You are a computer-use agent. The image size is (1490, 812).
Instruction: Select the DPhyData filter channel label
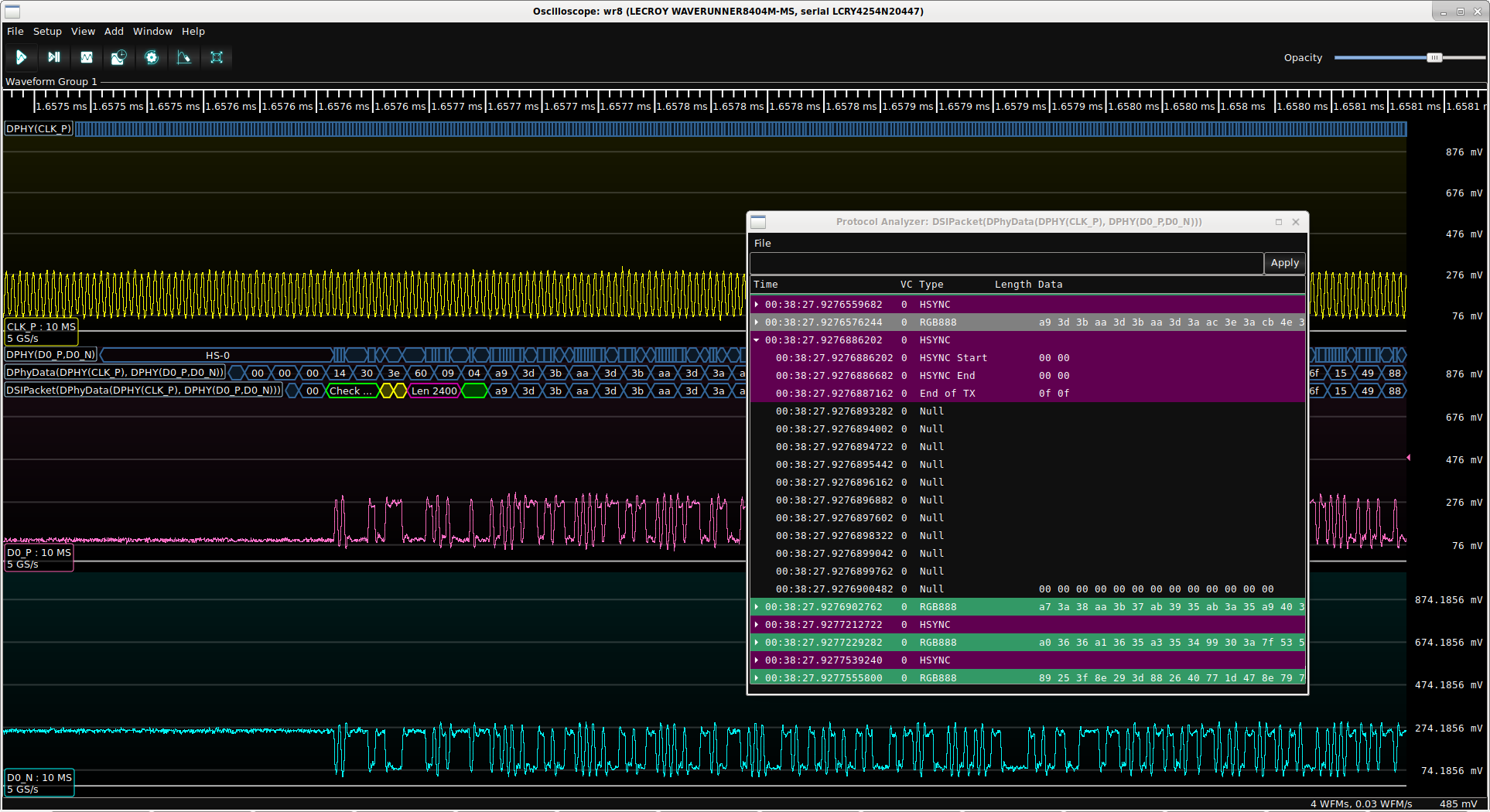click(x=114, y=373)
